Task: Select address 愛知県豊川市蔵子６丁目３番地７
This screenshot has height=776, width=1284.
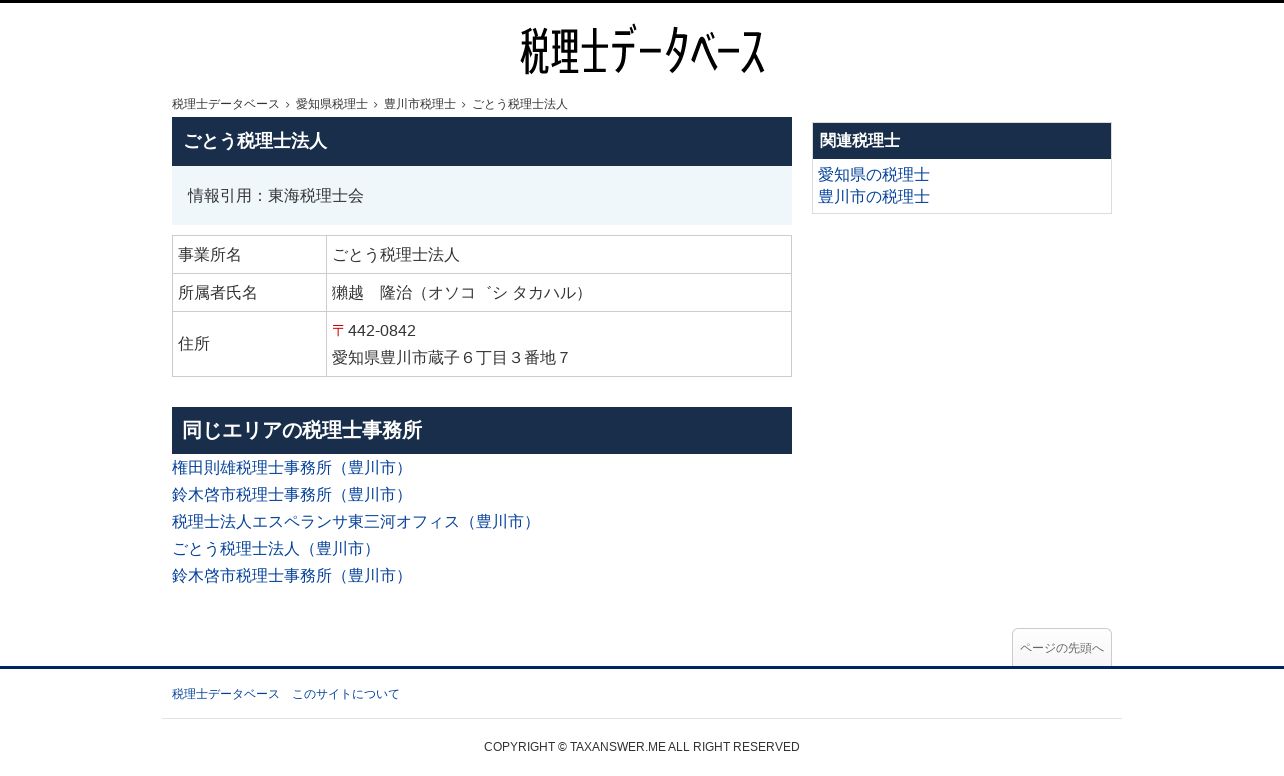Action: (x=451, y=358)
